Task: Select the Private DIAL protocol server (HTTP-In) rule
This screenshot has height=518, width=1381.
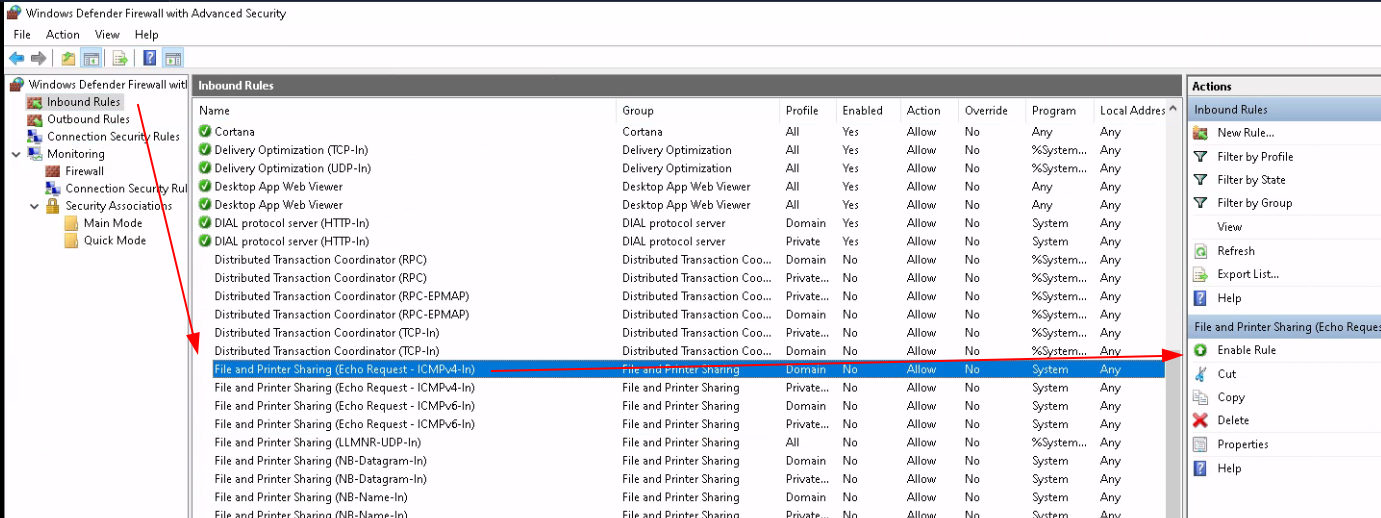Action: (680, 241)
